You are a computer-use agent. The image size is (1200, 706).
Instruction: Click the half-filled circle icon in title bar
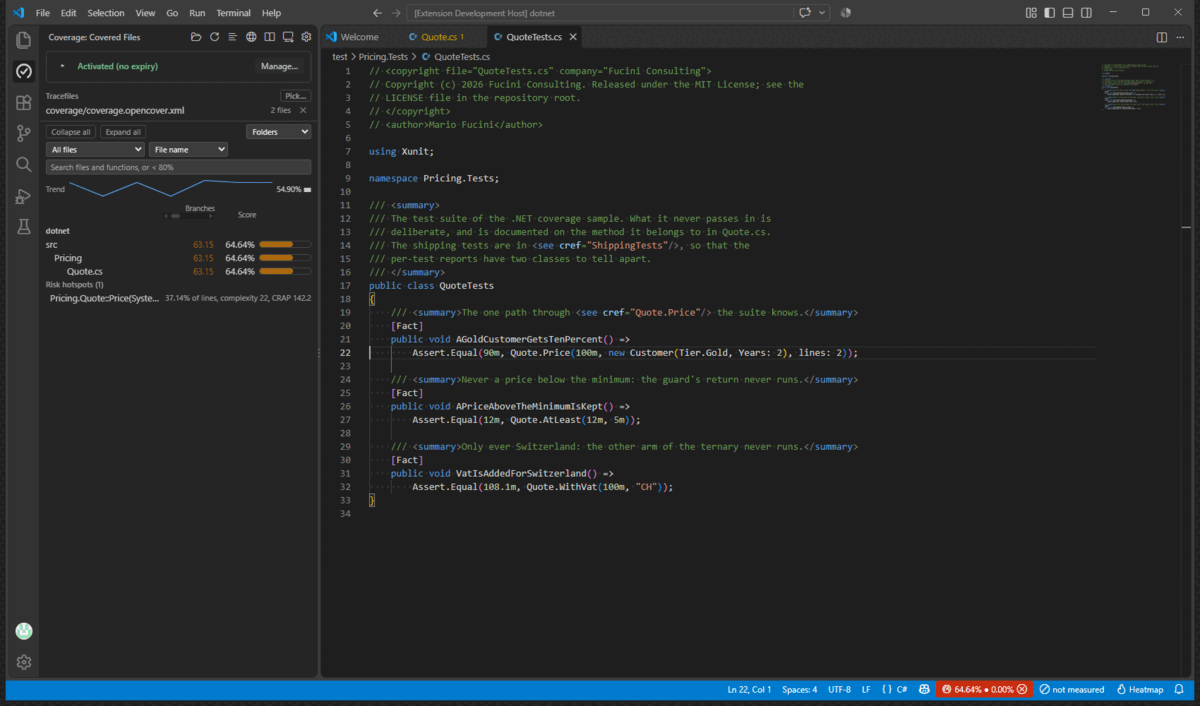pyautogui.click(x=846, y=13)
